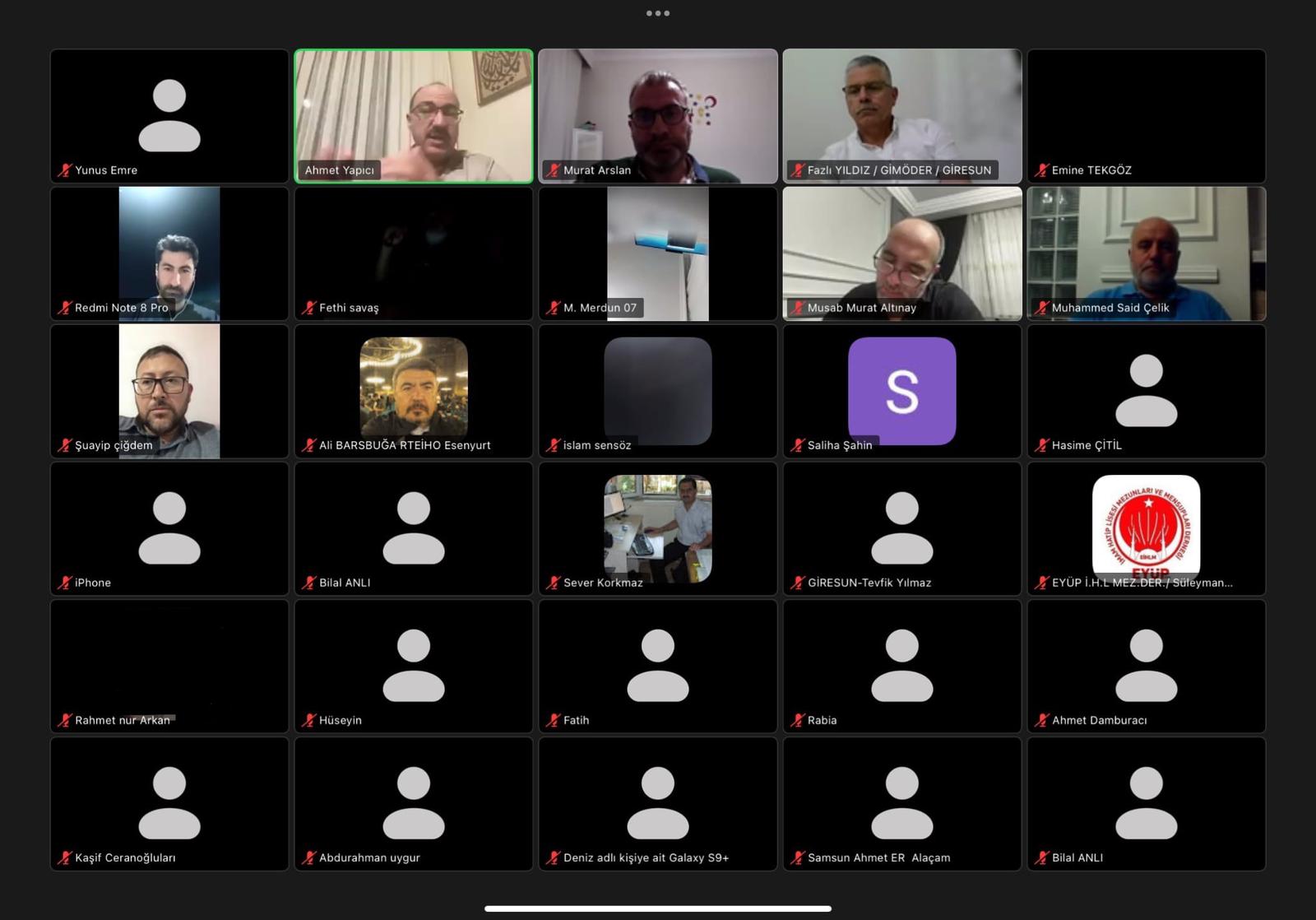Click the 'Emine TEKGÖZ' name label
Image resolution: width=1316 pixels, height=920 pixels.
1091,170
